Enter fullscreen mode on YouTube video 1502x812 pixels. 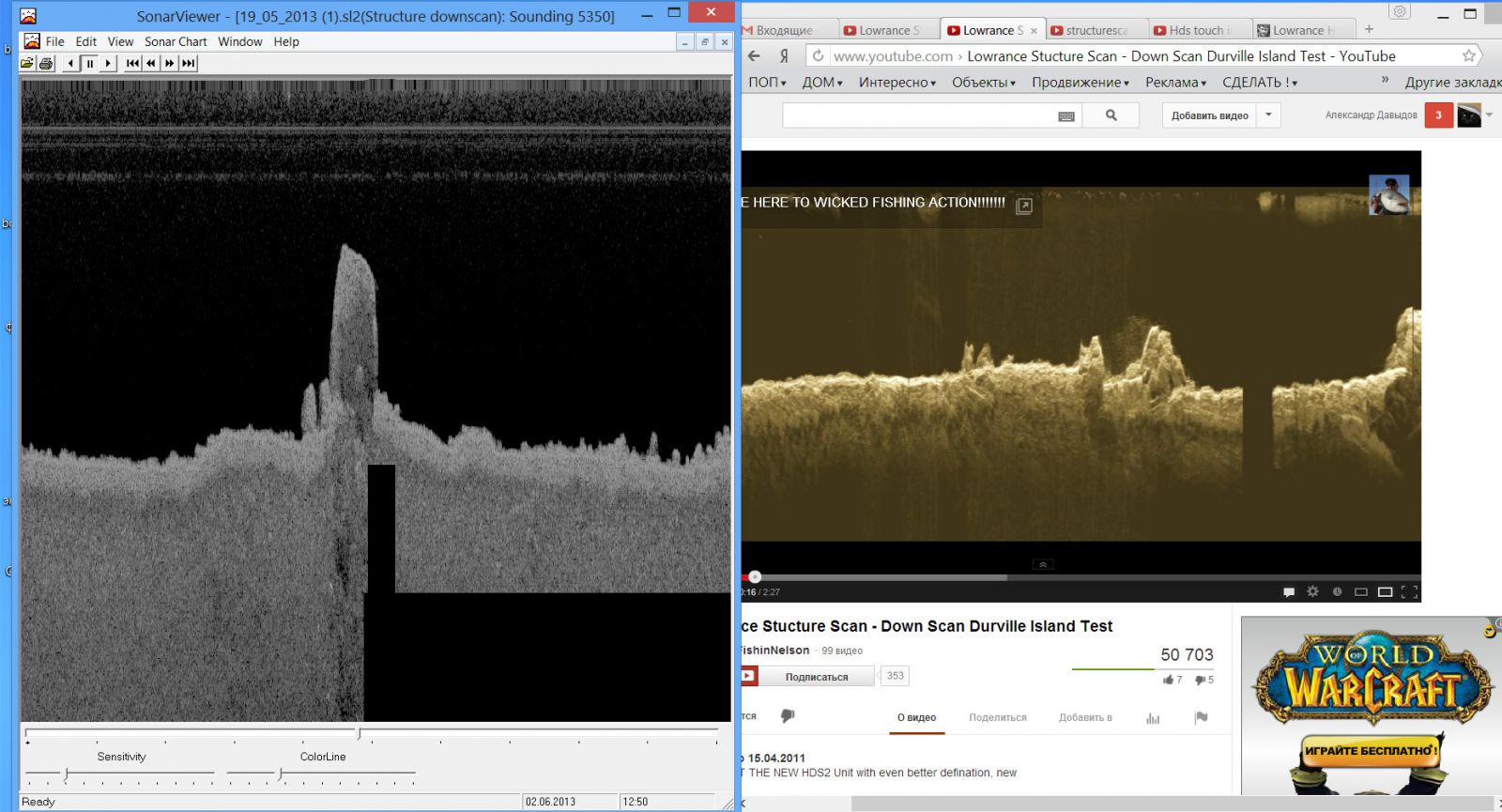[x=1409, y=591]
